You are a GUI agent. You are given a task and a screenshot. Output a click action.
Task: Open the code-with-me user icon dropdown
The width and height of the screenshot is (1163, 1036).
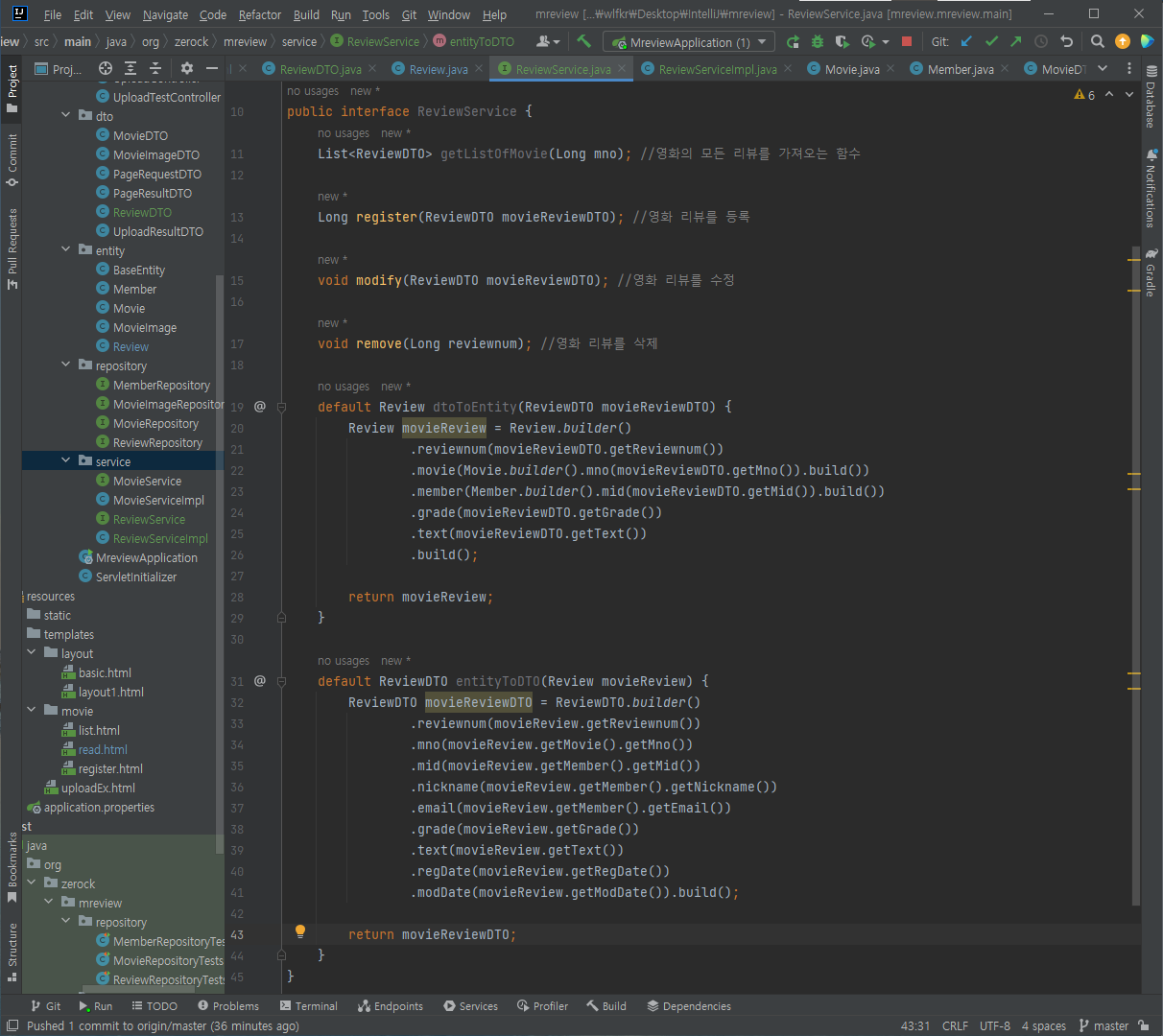point(548,41)
